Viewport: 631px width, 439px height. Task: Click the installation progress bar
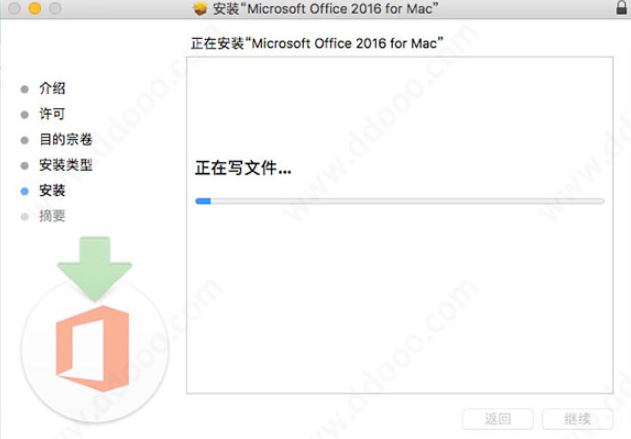tap(400, 201)
